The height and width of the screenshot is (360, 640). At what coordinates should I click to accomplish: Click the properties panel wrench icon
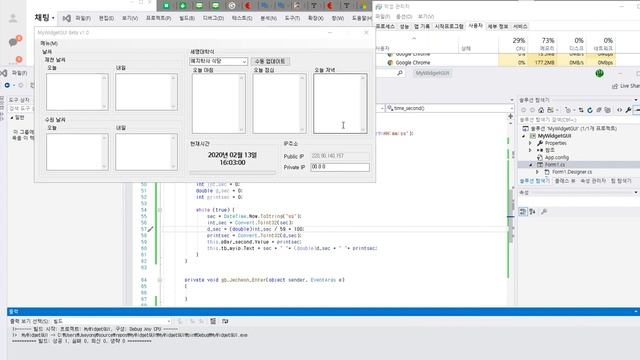544,212
